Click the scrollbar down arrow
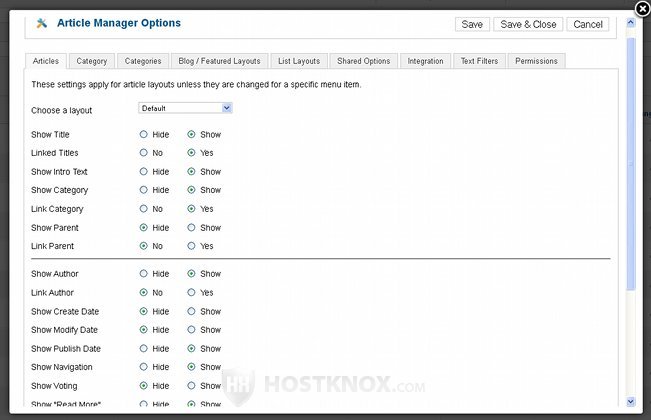The width and height of the screenshot is (651, 420). pos(630,401)
